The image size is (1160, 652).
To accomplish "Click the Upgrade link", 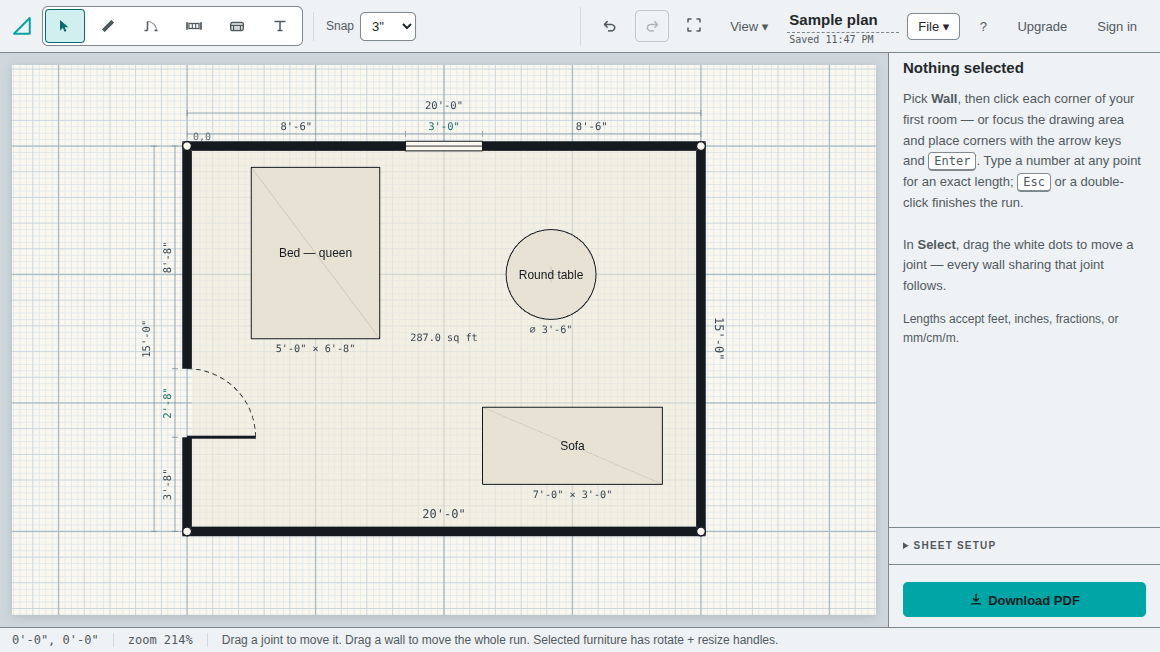I will click(x=1042, y=27).
